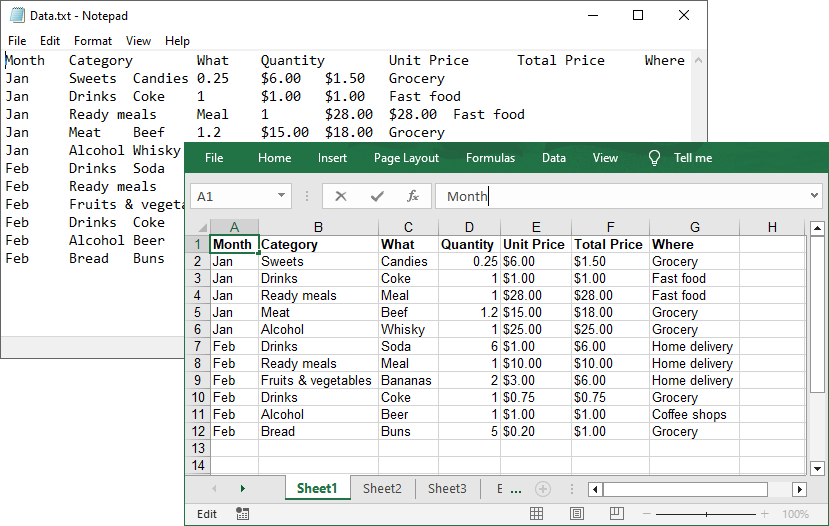Select column D header
The width and height of the screenshot is (829, 526).
click(469, 227)
